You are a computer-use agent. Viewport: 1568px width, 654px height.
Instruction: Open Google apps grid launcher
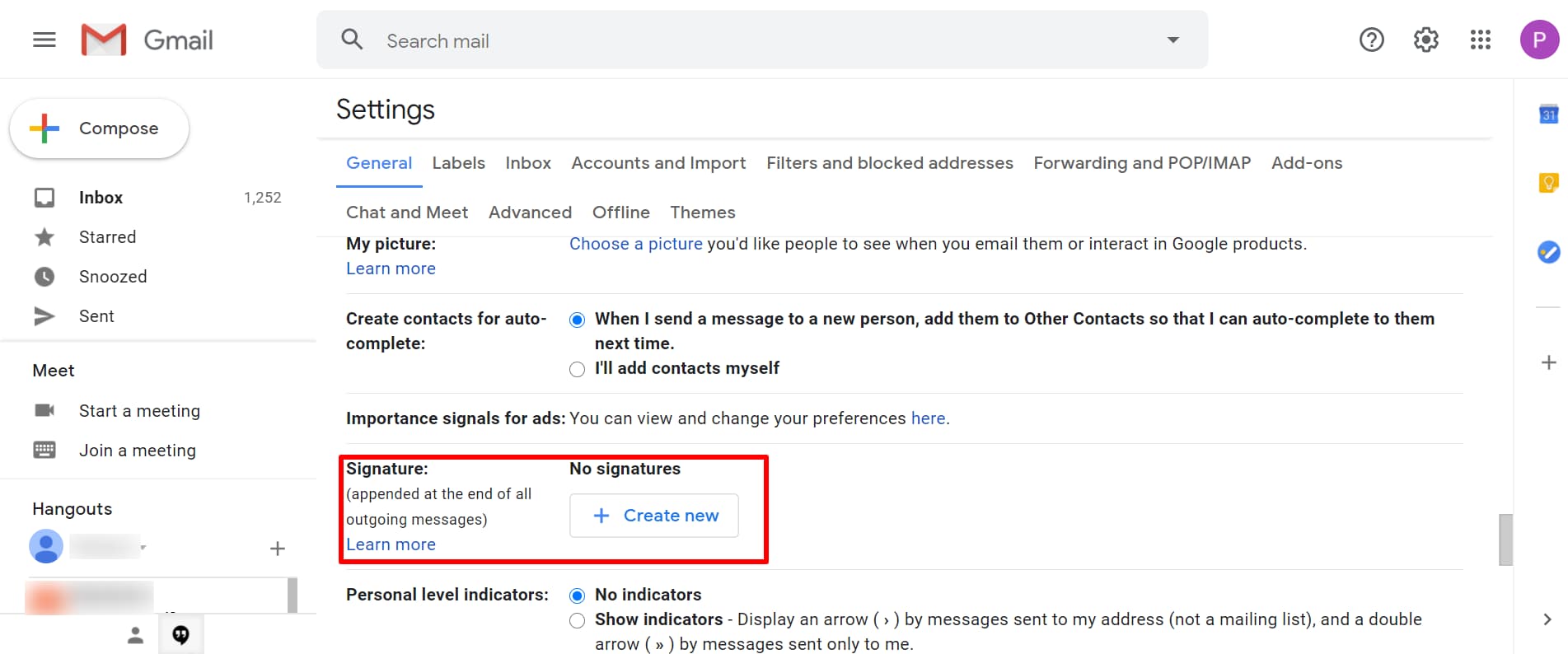pyautogui.click(x=1480, y=40)
